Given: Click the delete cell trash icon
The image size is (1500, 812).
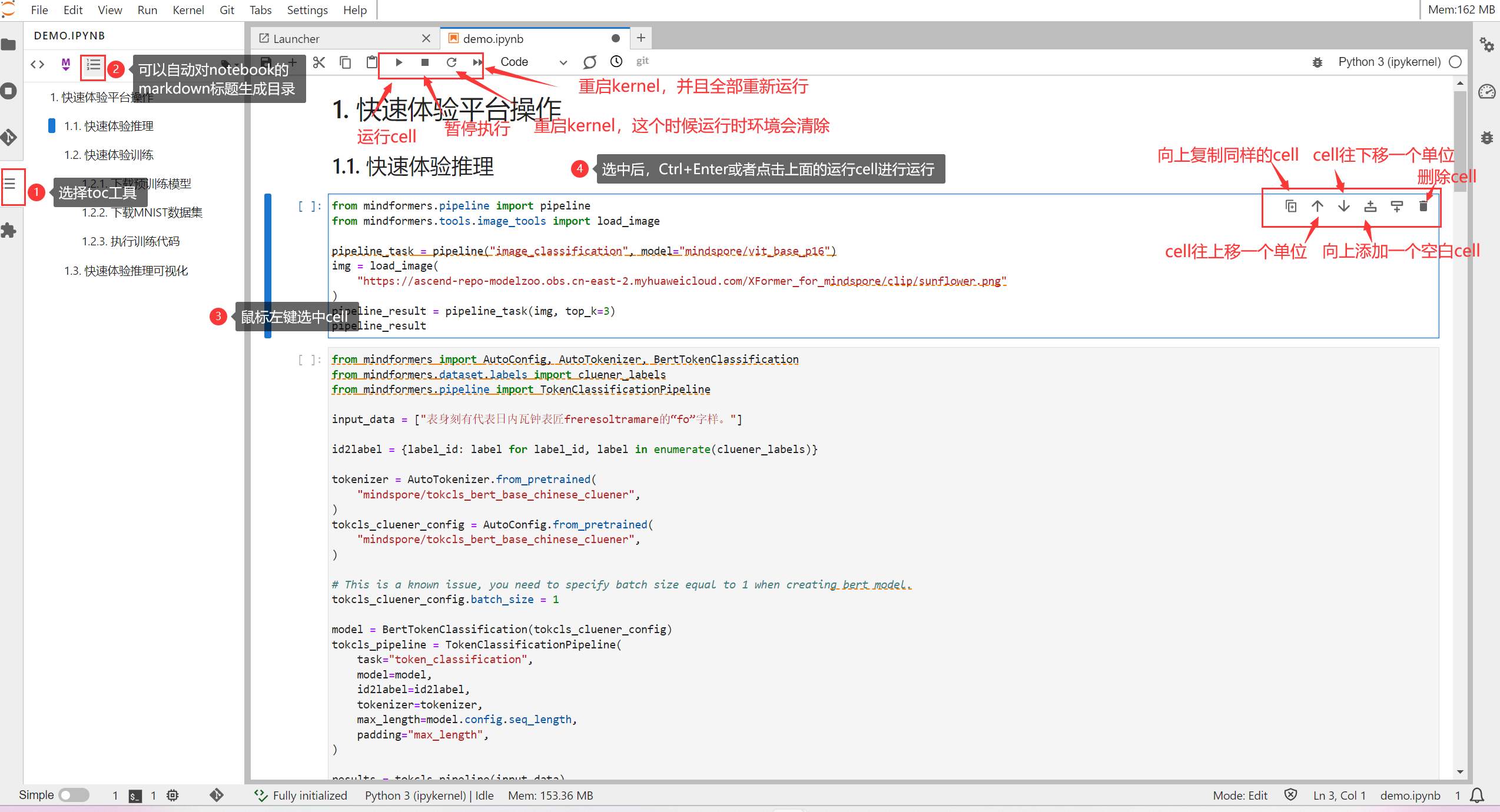Looking at the screenshot, I should [1423, 206].
